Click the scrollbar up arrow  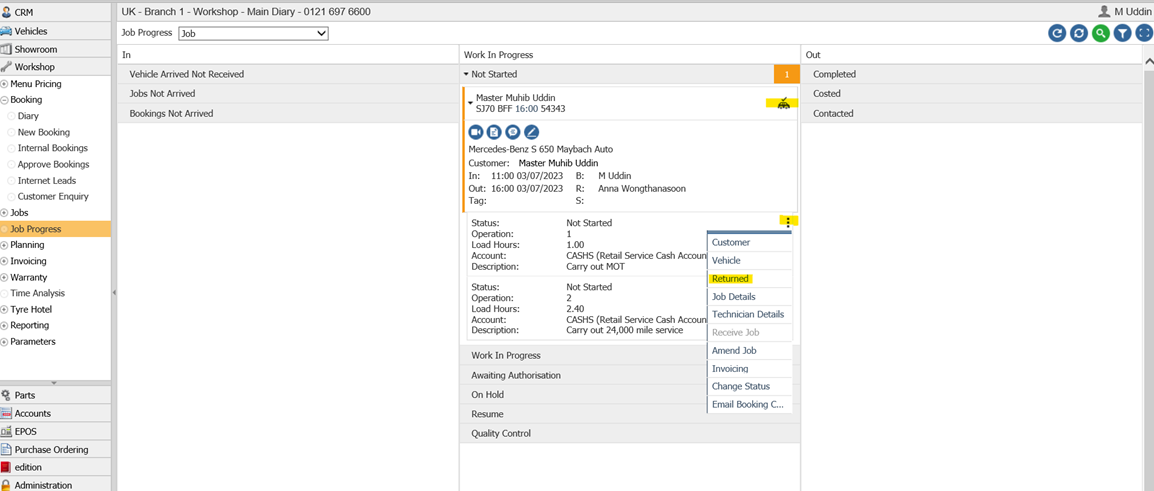tap(1148, 63)
